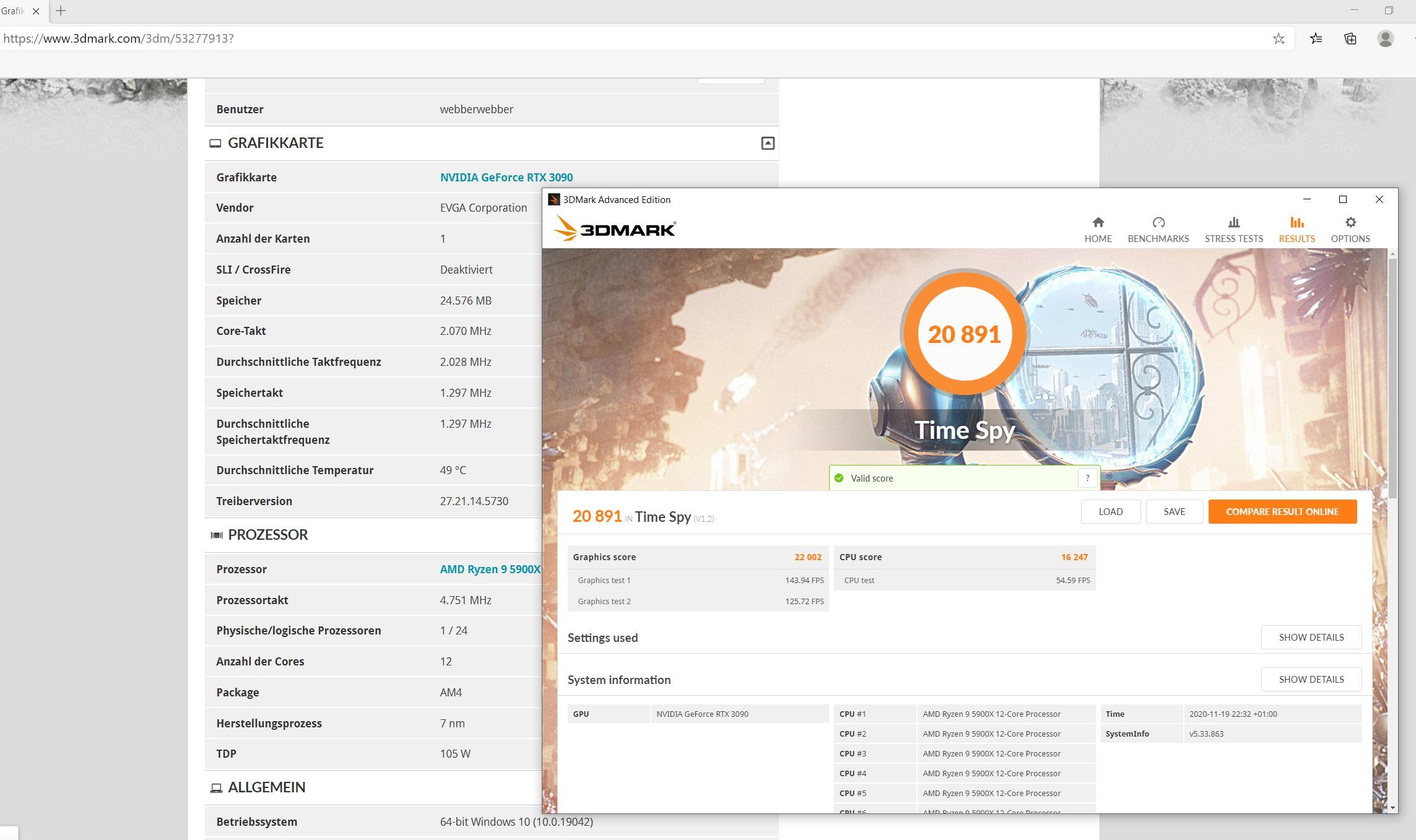Show details for Settings used
The height and width of the screenshot is (840, 1416).
click(1311, 637)
